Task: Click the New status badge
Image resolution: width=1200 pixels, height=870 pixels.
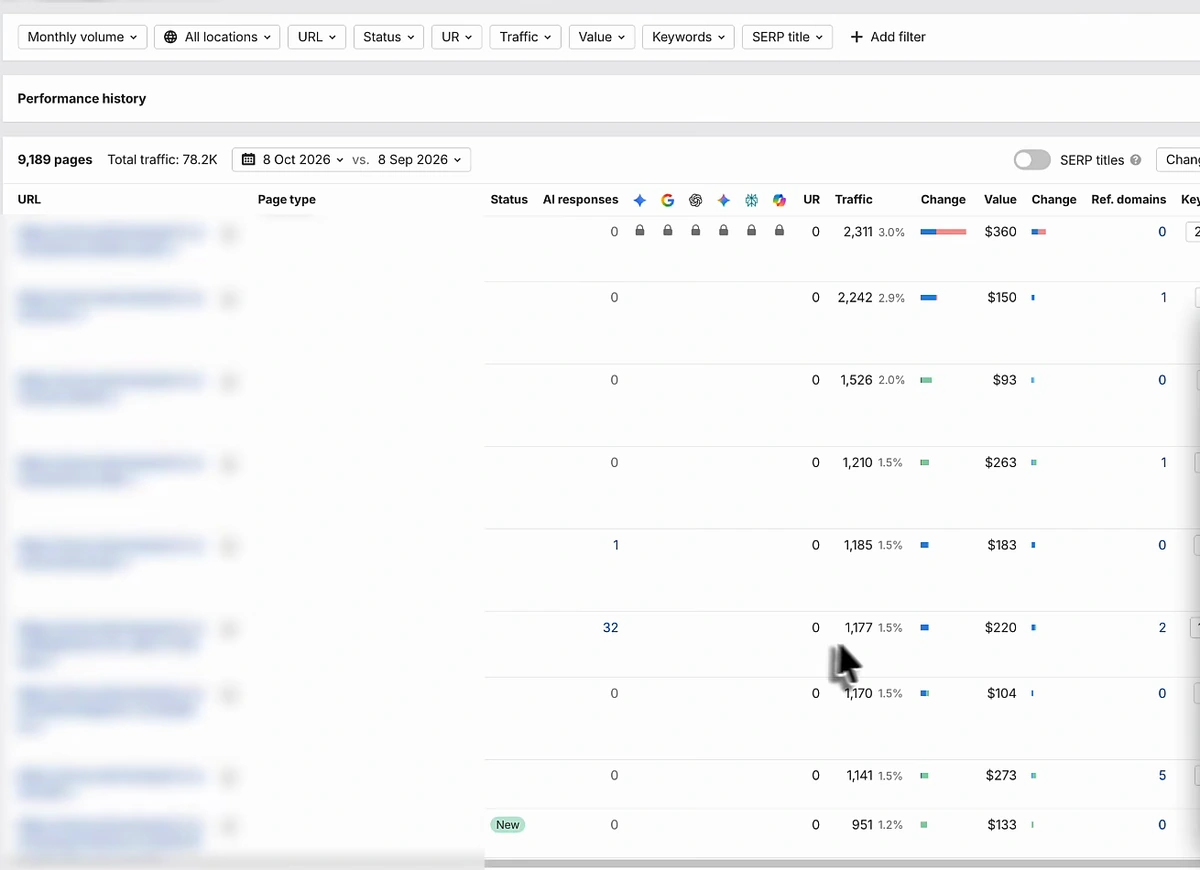Action: click(x=508, y=825)
